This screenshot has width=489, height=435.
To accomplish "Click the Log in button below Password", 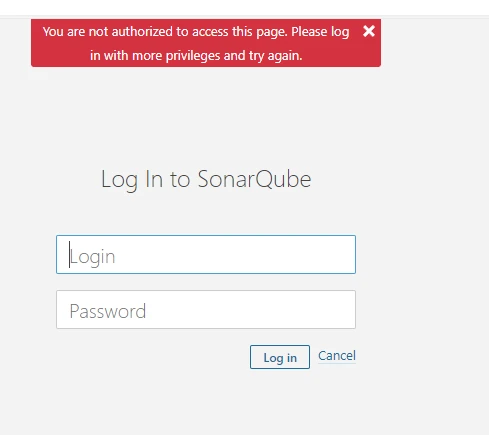I will (280, 357).
